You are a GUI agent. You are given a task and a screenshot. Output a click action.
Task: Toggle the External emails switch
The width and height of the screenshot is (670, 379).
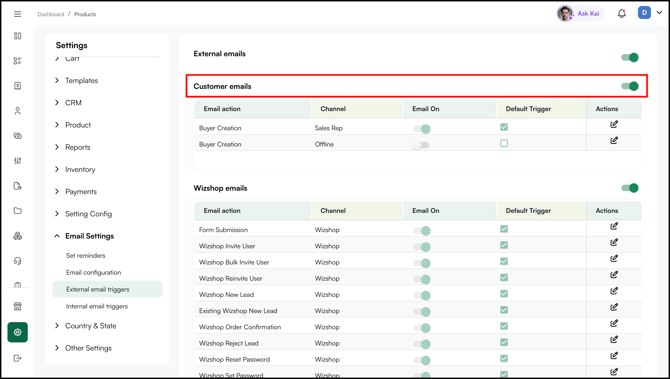coord(630,57)
